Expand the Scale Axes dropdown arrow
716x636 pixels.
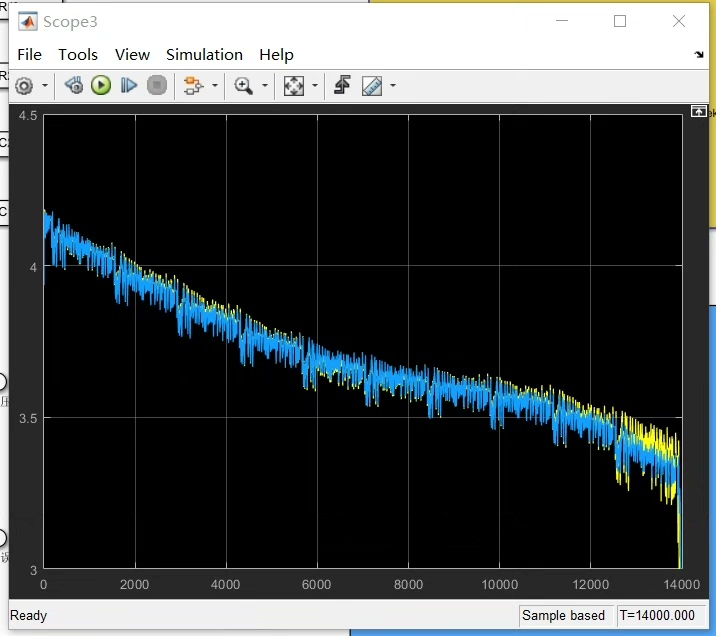coord(315,85)
